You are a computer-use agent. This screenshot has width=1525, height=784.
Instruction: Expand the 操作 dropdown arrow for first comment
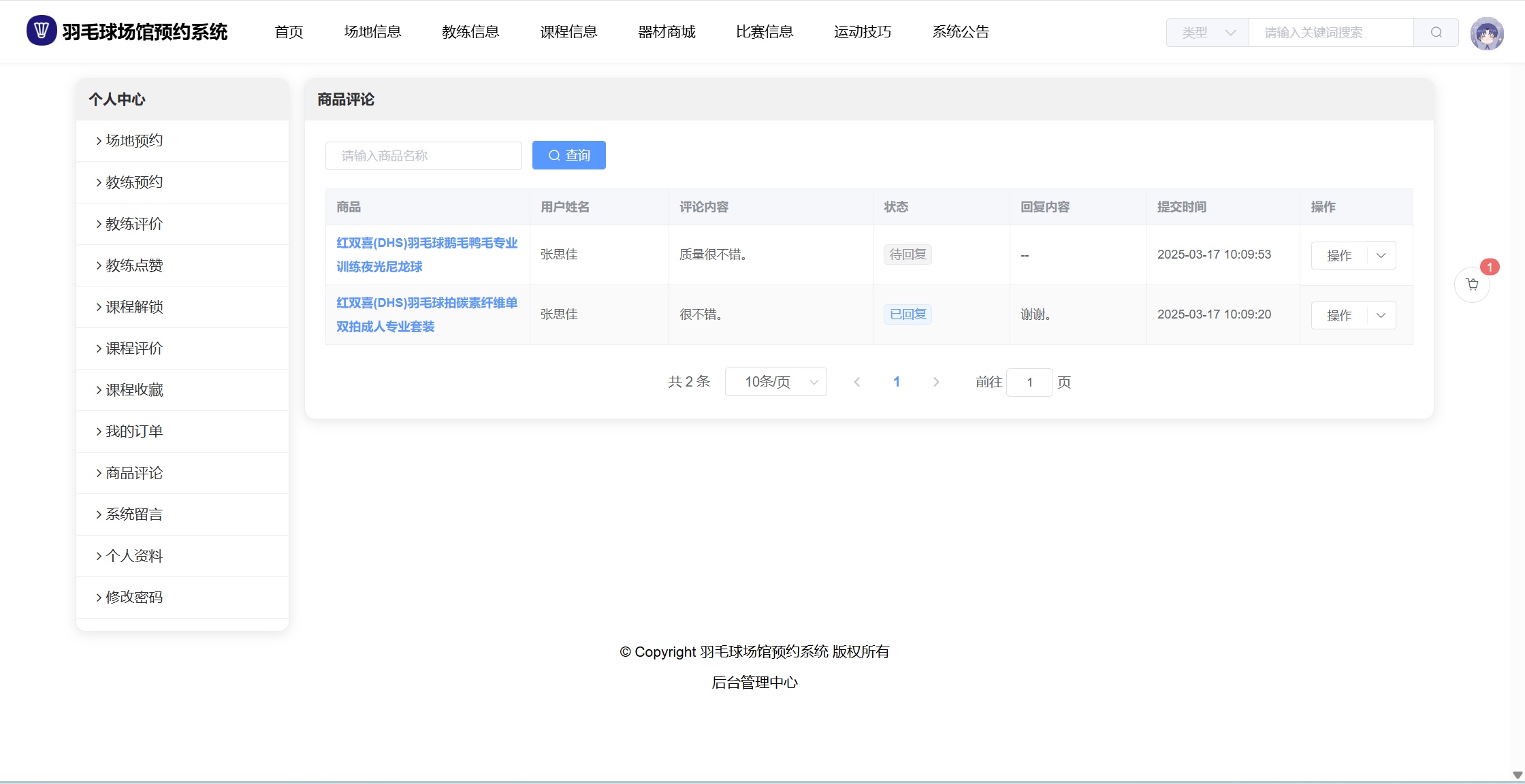pyautogui.click(x=1381, y=255)
